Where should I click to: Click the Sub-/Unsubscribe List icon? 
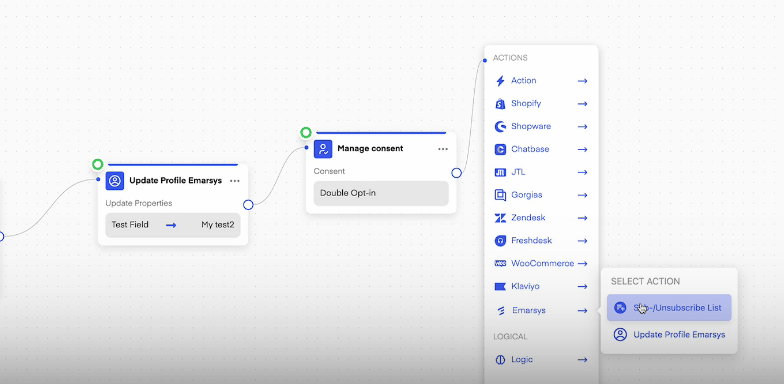620,308
